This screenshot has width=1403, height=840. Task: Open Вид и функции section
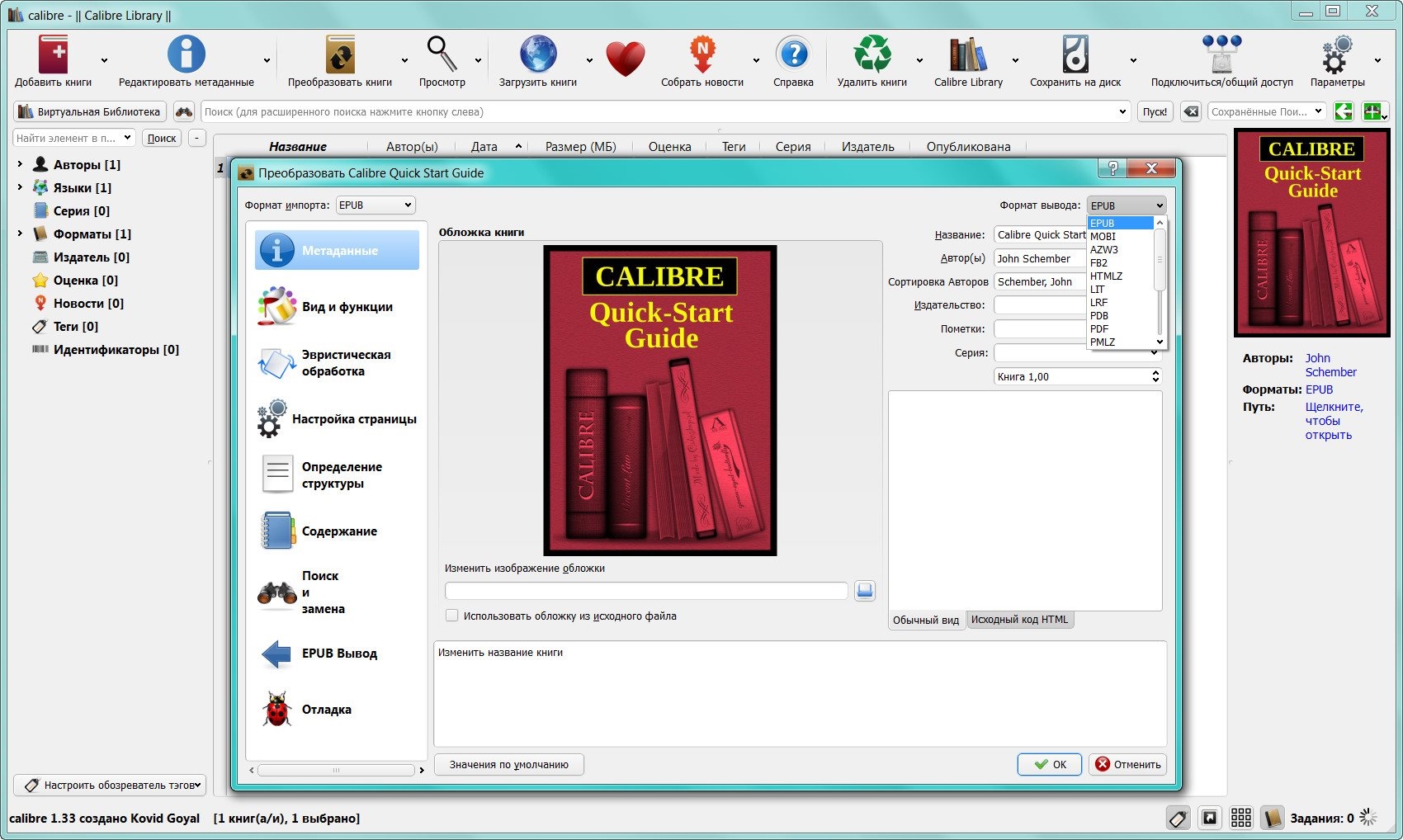point(337,307)
